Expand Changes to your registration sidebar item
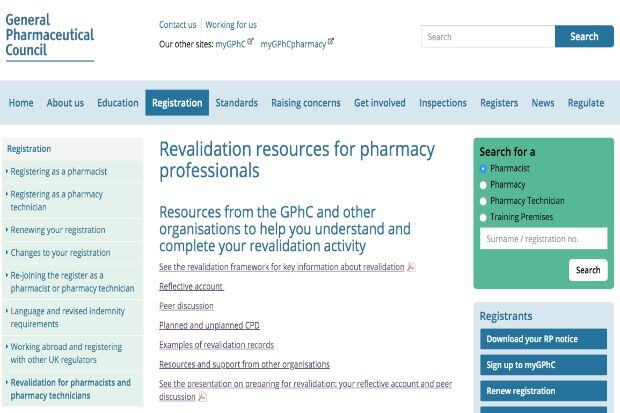This screenshot has width=620, height=413. pos(60,253)
